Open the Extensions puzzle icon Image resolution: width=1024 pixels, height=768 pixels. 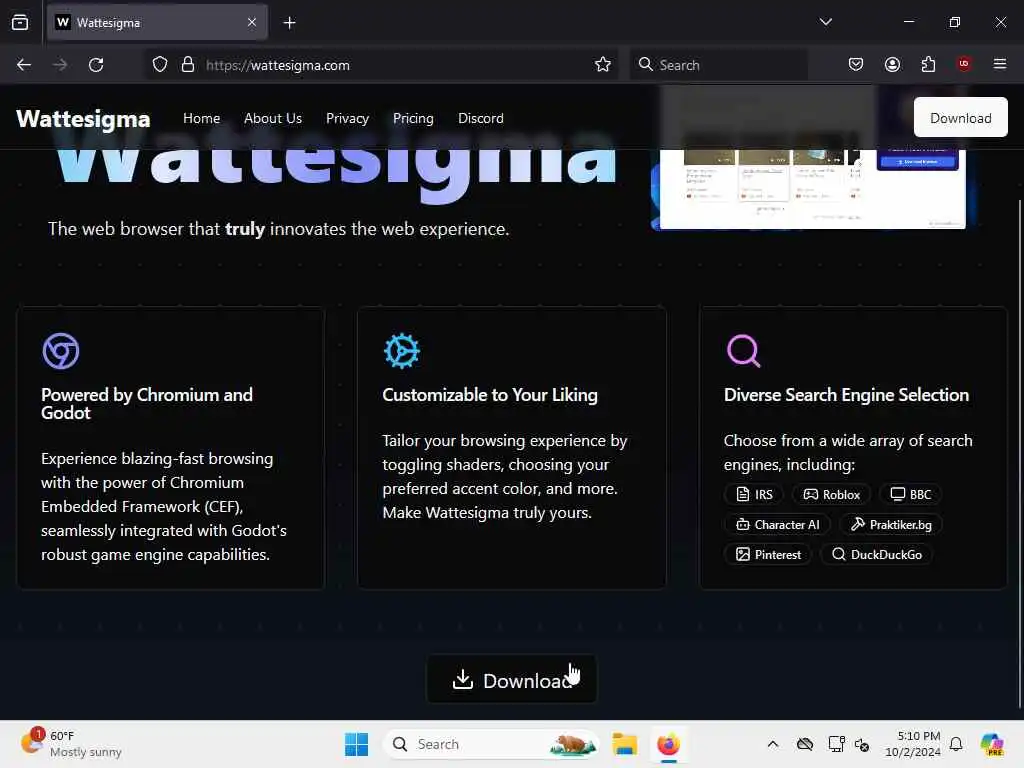coord(928,65)
